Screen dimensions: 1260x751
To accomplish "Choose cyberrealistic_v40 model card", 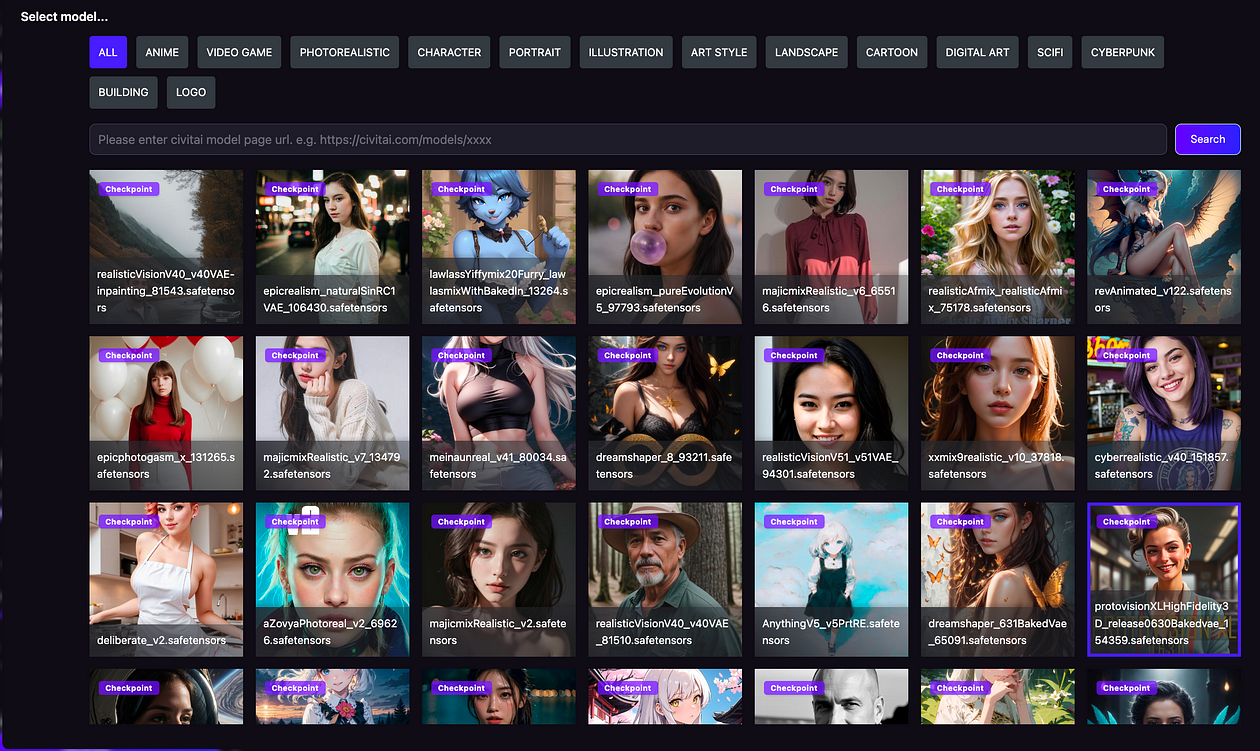I will (1164, 413).
